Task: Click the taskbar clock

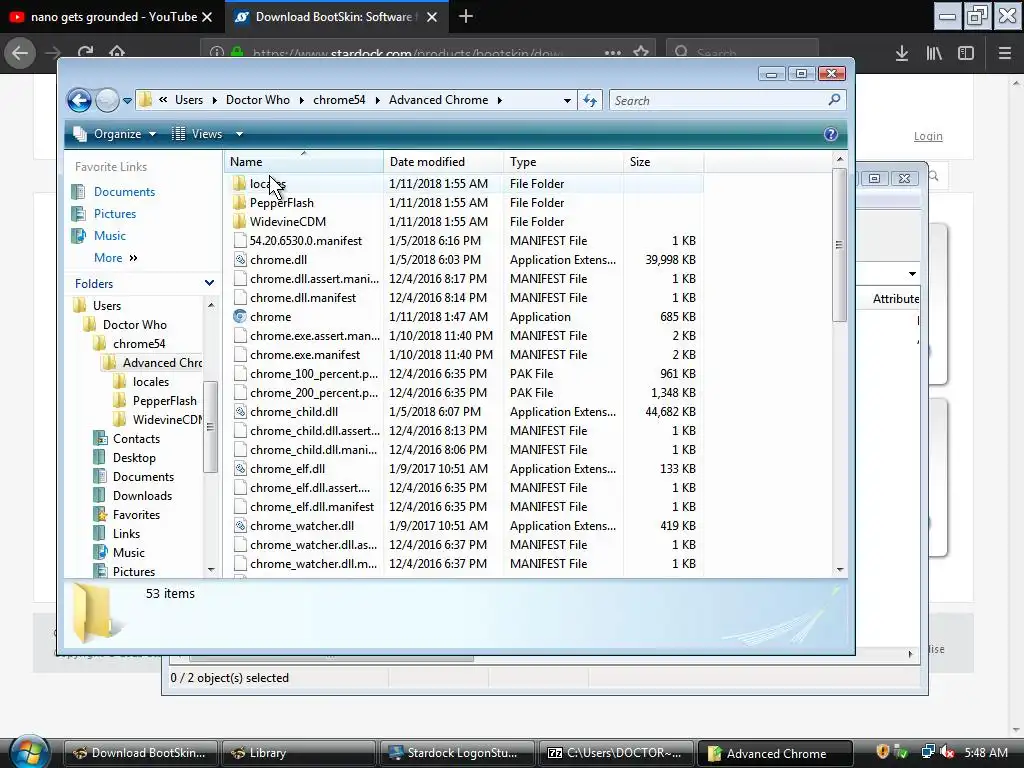Action: point(986,752)
